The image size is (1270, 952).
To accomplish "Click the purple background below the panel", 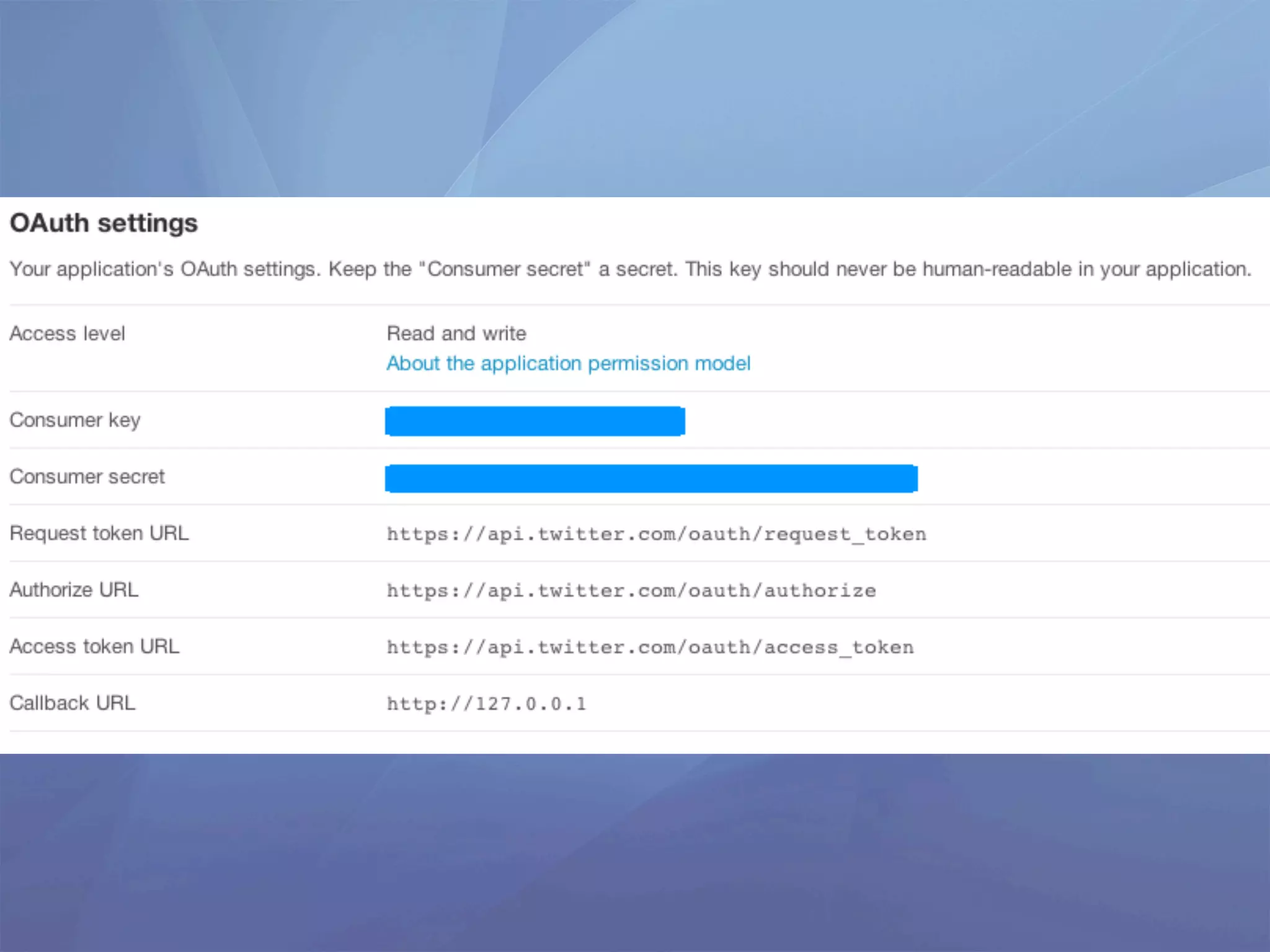I will pyautogui.click(x=635, y=855).
